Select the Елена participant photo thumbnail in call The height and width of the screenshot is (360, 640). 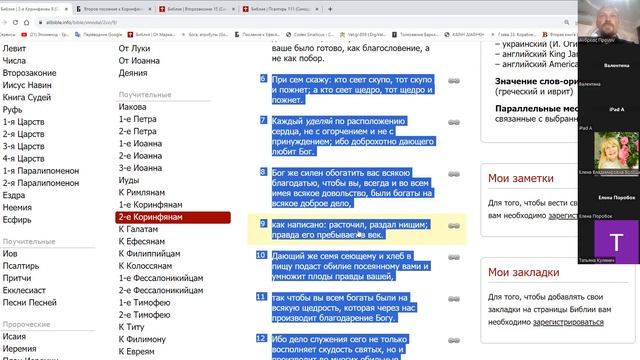point(616,151)
